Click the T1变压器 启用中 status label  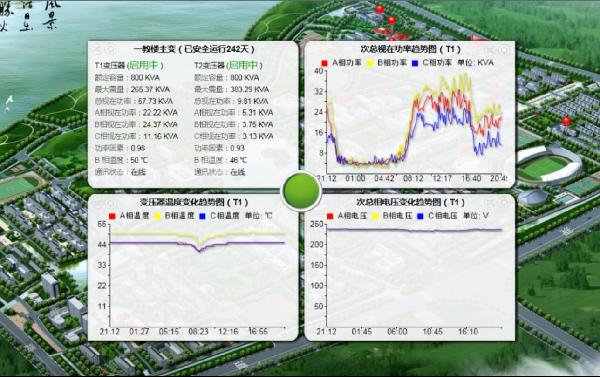(x=129, y=65)
